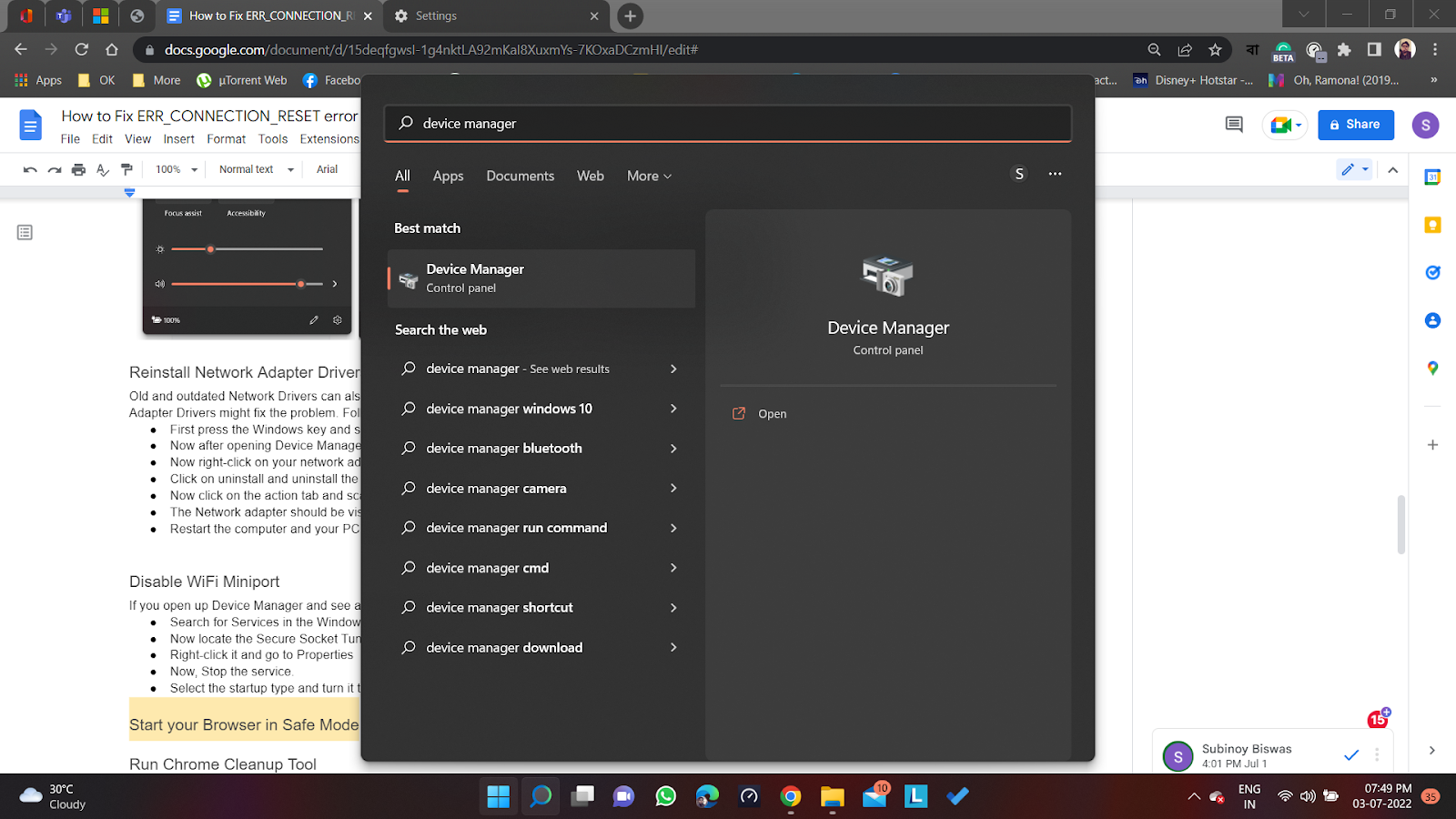Screen dimensions: 1456x819
Task: Expand the More search filter dropdown
Action: tap(649, 177)
